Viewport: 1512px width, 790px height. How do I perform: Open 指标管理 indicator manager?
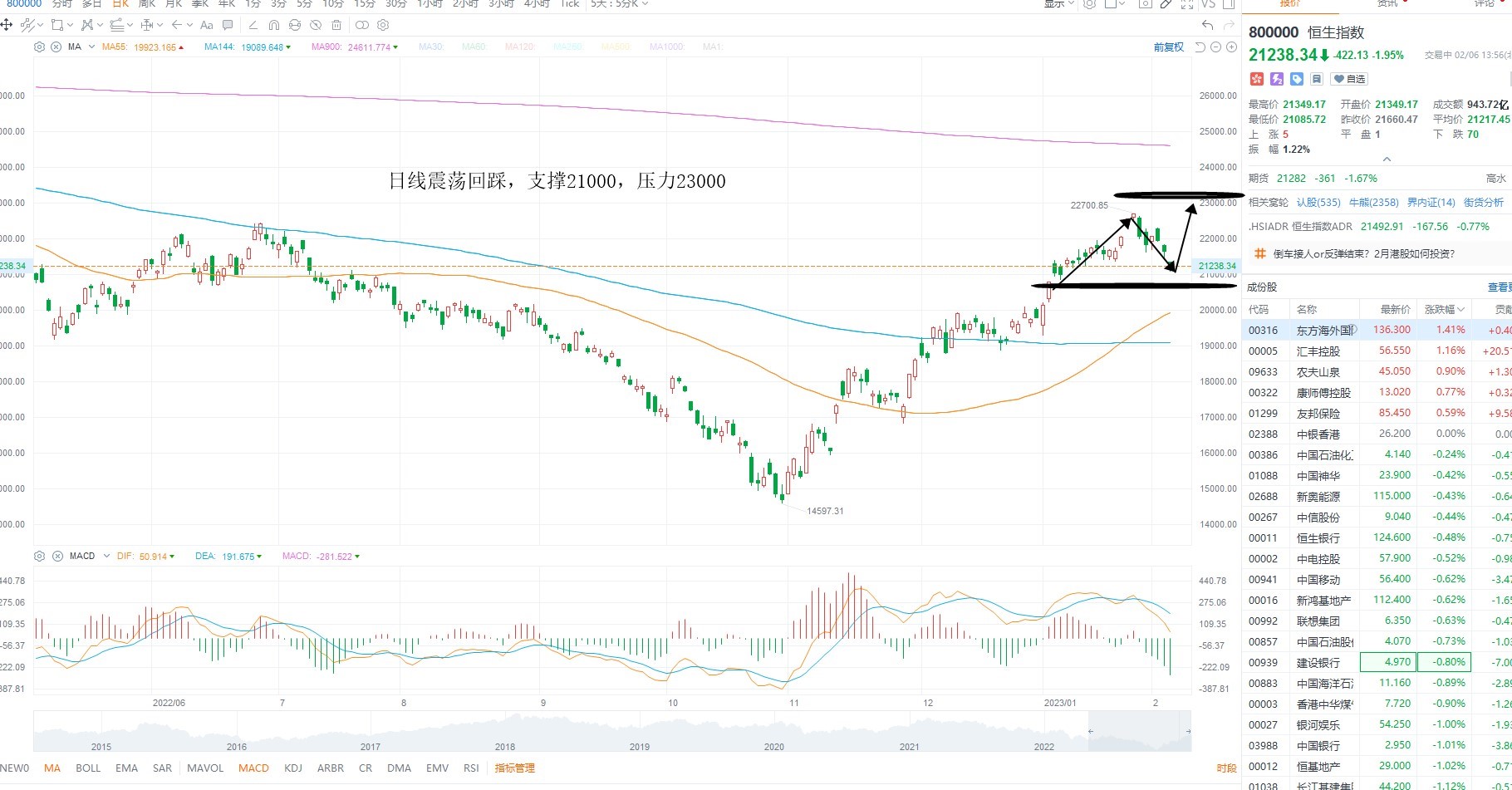point(515,768)
